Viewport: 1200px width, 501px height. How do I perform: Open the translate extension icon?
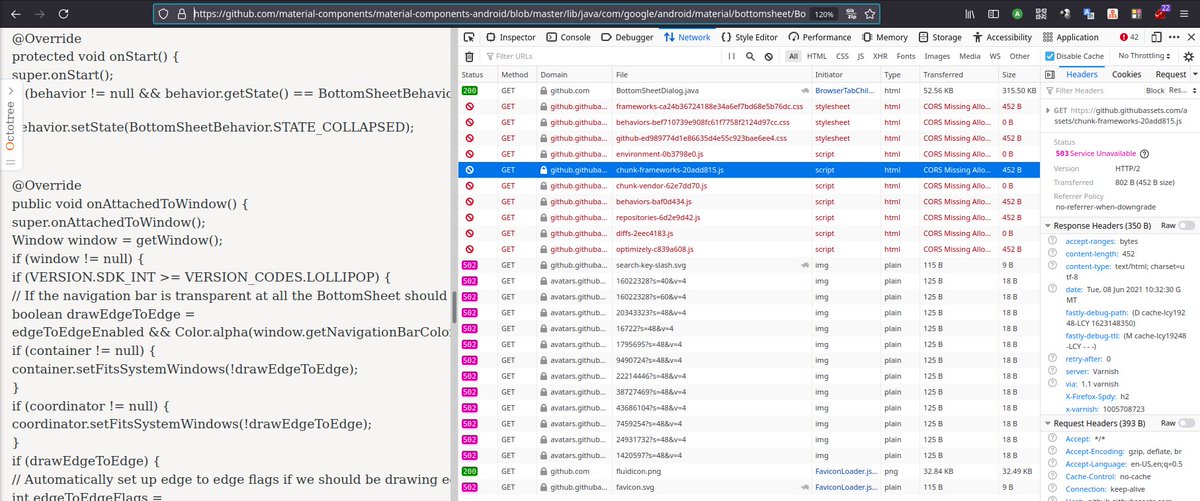(1089, 14)
